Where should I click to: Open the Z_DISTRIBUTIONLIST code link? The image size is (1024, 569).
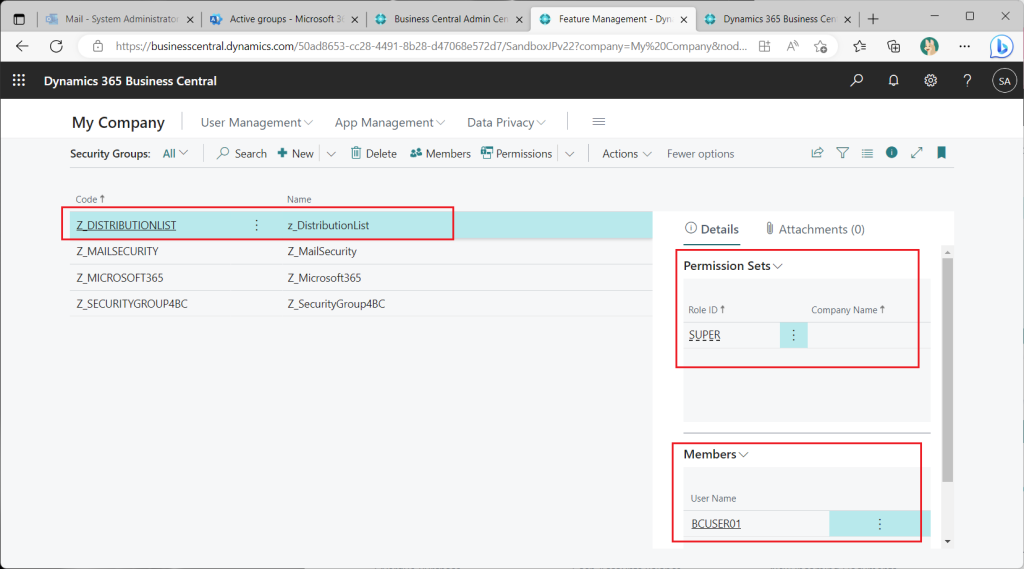pos(126,225)
